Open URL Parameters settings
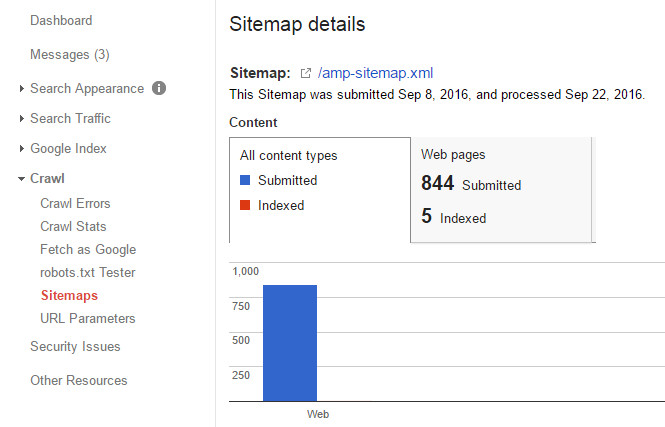Screen dimensions: 665x427 coord(88,318)
